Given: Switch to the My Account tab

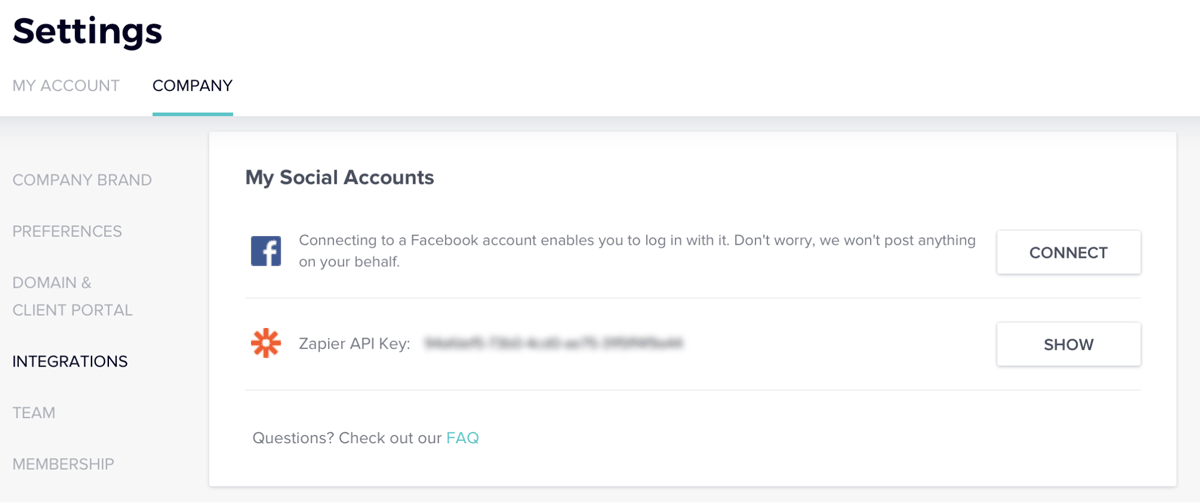Looking at the screenshot, I should click(66, 86).
